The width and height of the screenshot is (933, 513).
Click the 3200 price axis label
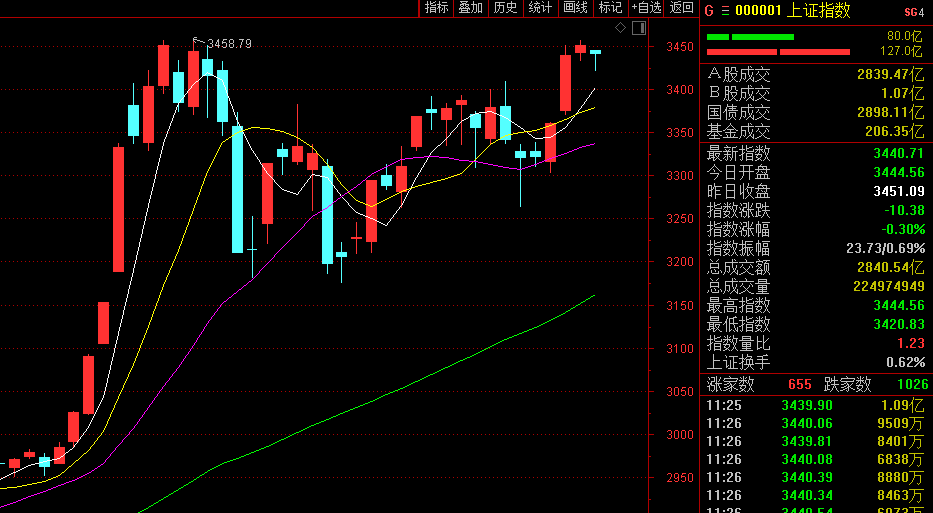click(x=680, y=262)
